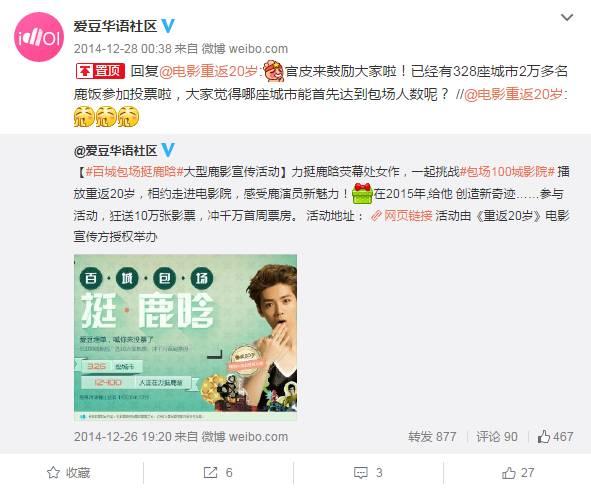Toggle 收藏 favorite star for this post
This screenshot has width=591, height=492.
[x=69, y=473]
